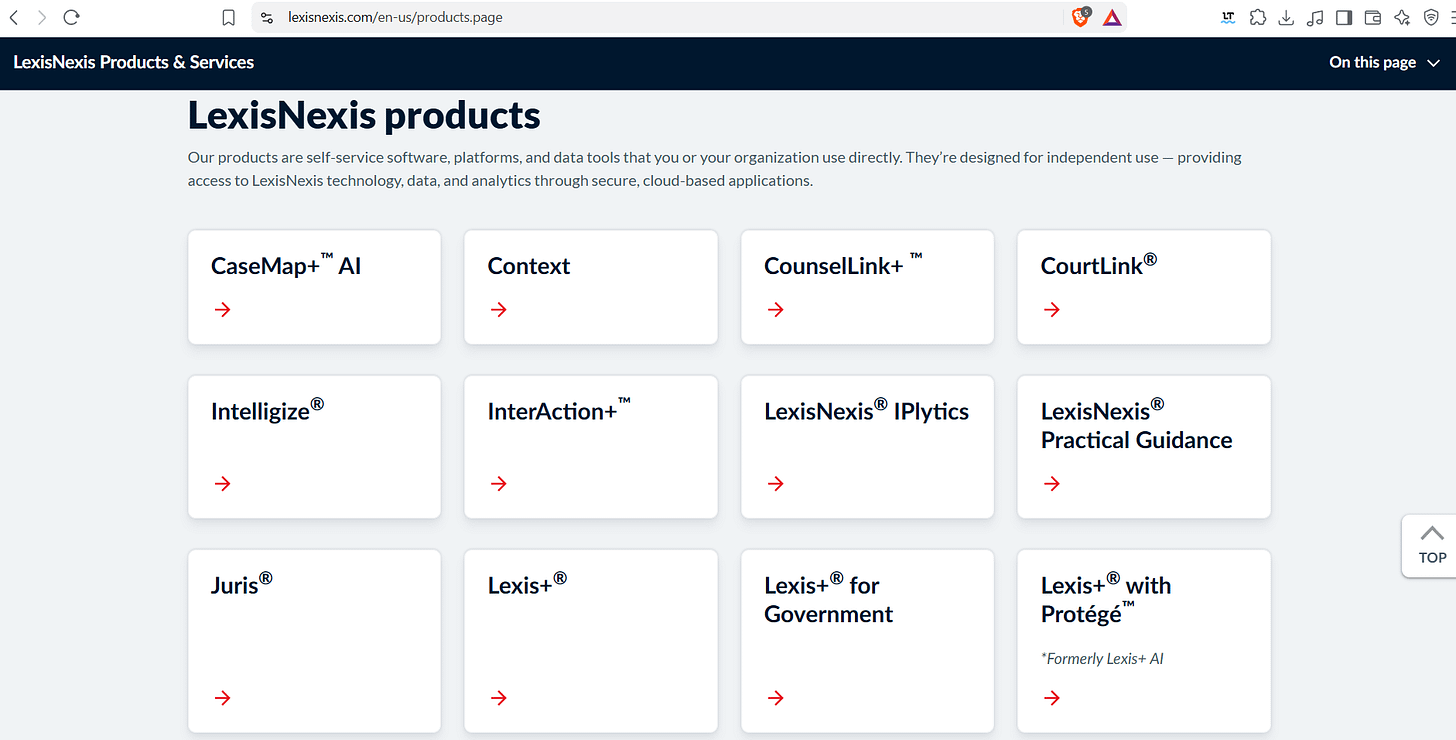
Task: Open the Extensions puzzle icon
Action: pos(1258,17)
